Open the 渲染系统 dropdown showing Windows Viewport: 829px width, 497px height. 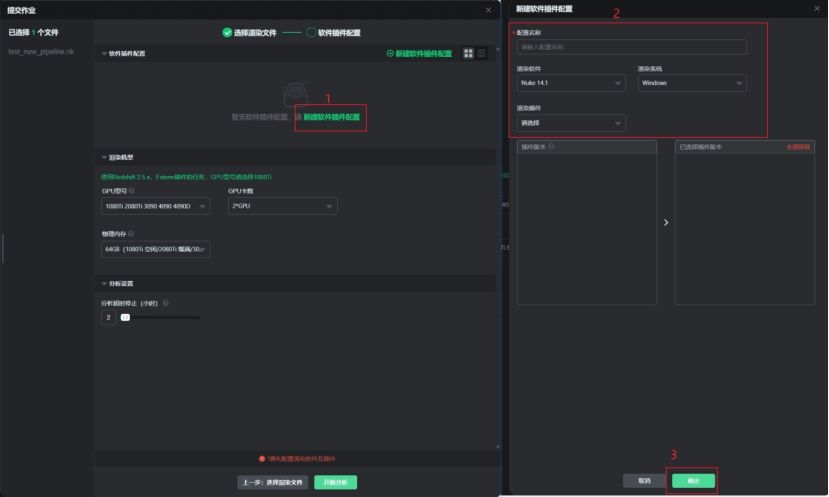tap(692, 83)
